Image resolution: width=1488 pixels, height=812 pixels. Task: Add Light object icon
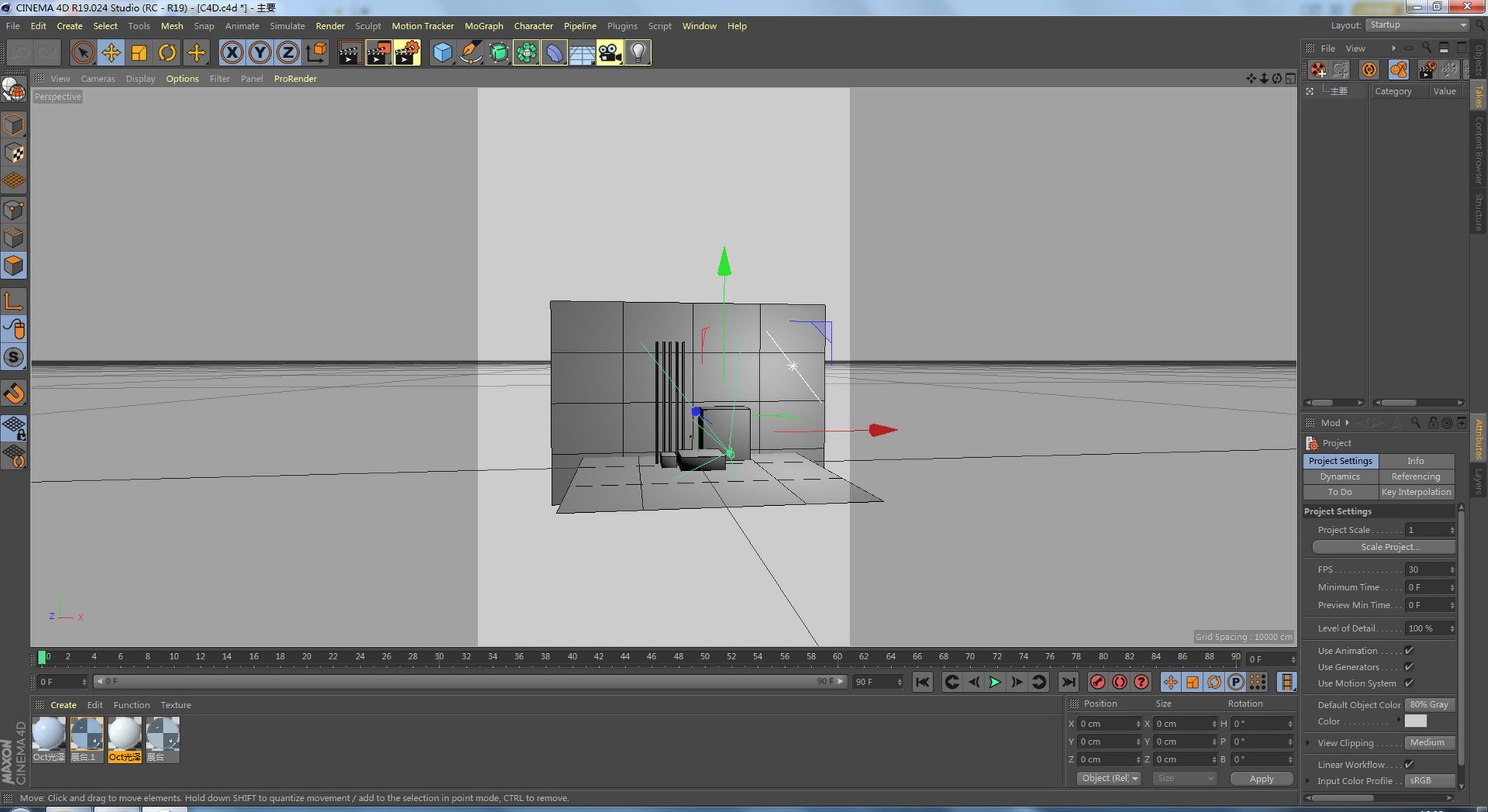click(638, 53)
